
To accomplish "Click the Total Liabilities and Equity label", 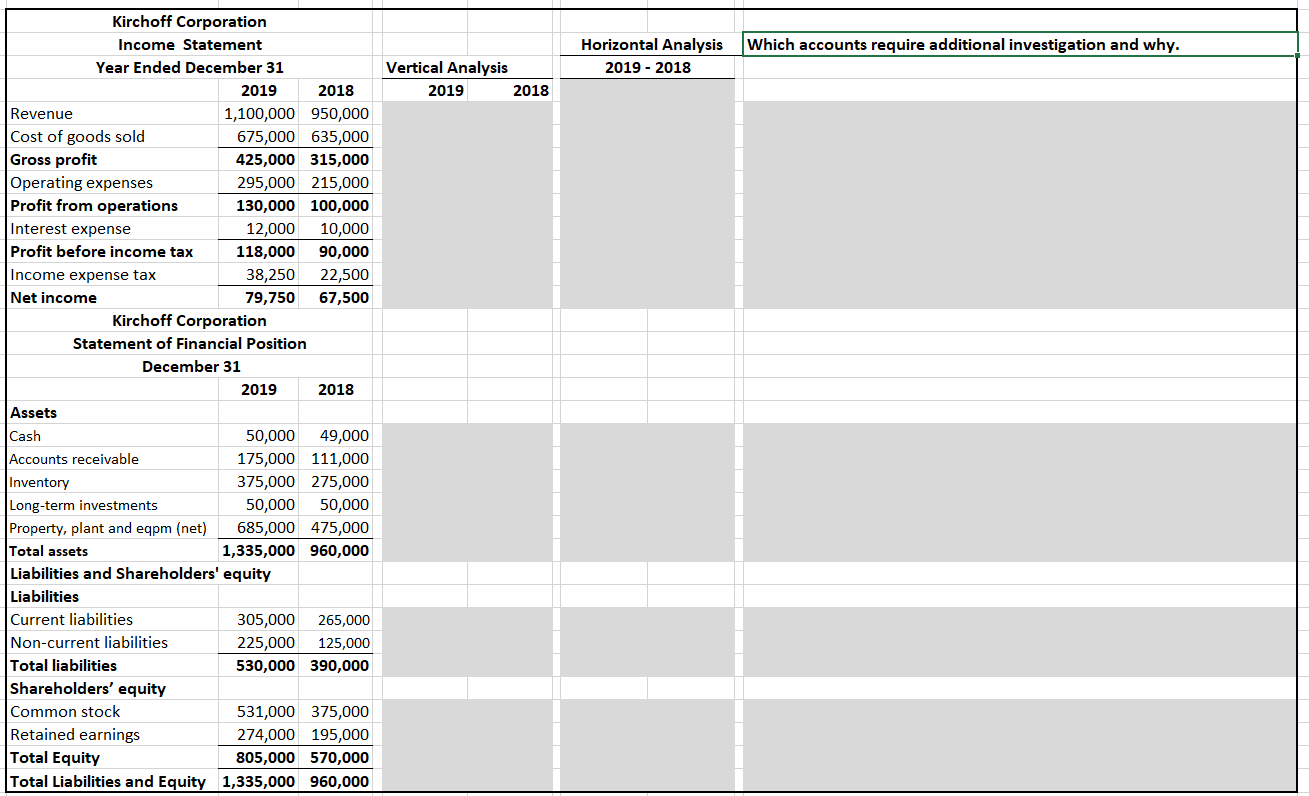I will pyautogui.click(x=108, y=782).
